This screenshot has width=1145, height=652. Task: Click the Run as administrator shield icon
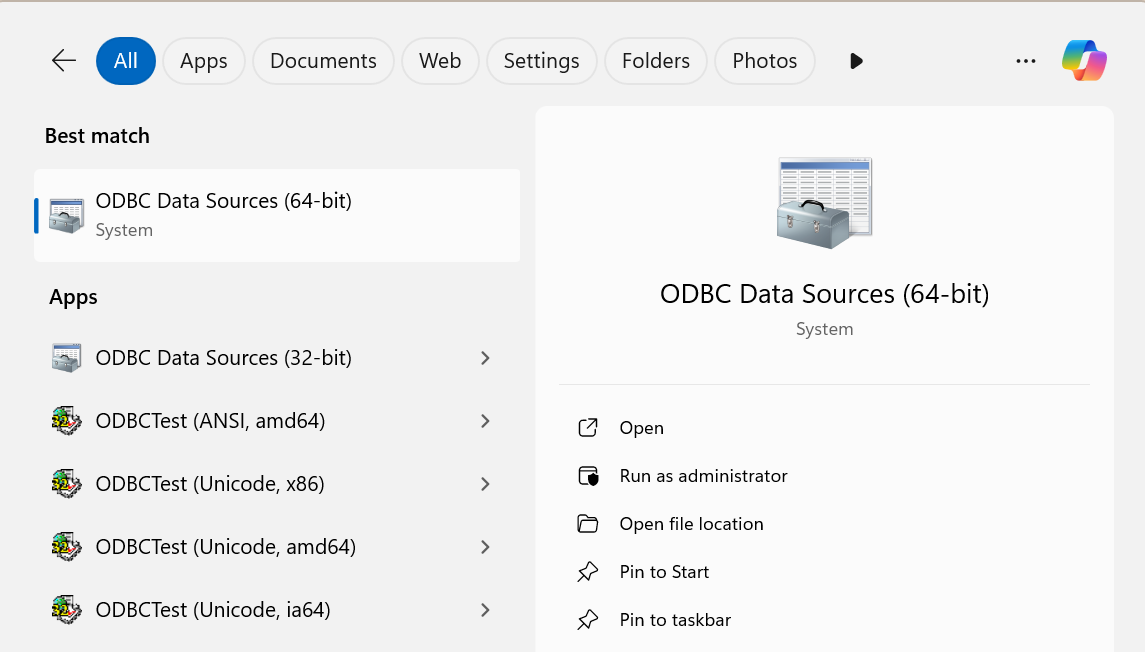(590, 475)
